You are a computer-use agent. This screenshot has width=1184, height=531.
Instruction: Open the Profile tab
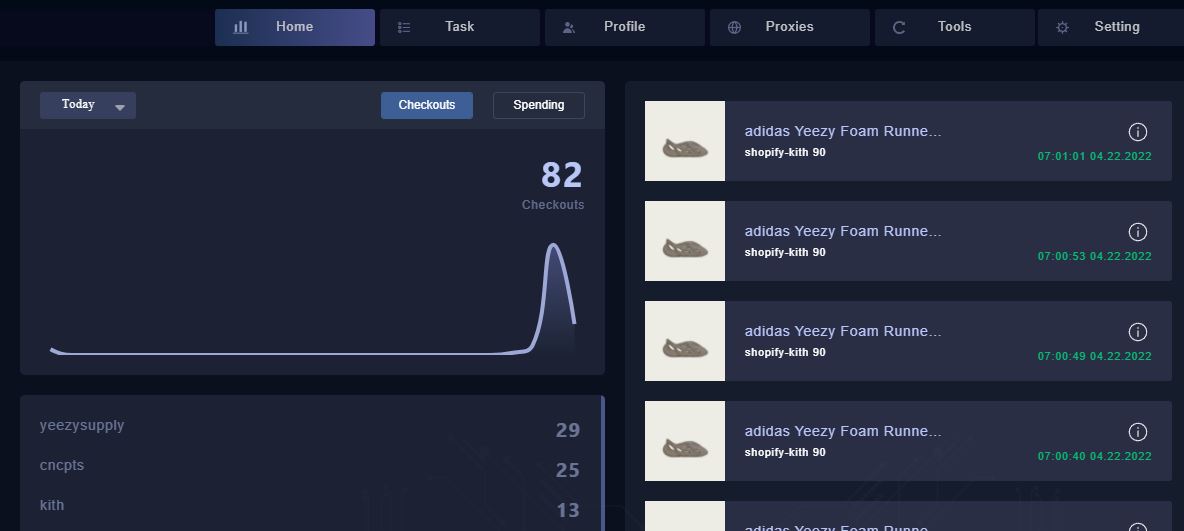click(x=624, y=27)
